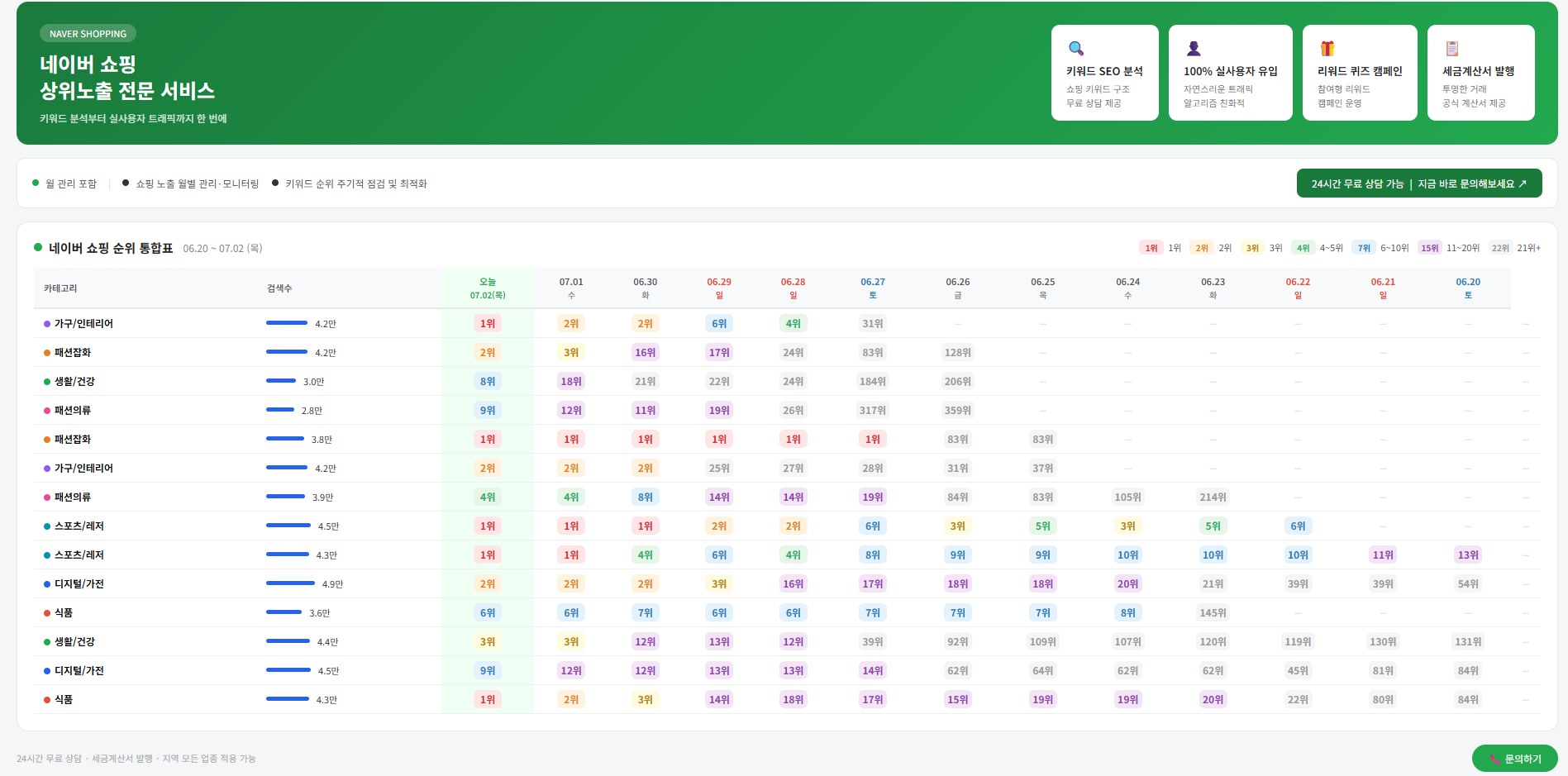1568x776 pixels.
Task: Click the blue 7위 legend badge for 6~10위
Action: tap(1364, 248)
